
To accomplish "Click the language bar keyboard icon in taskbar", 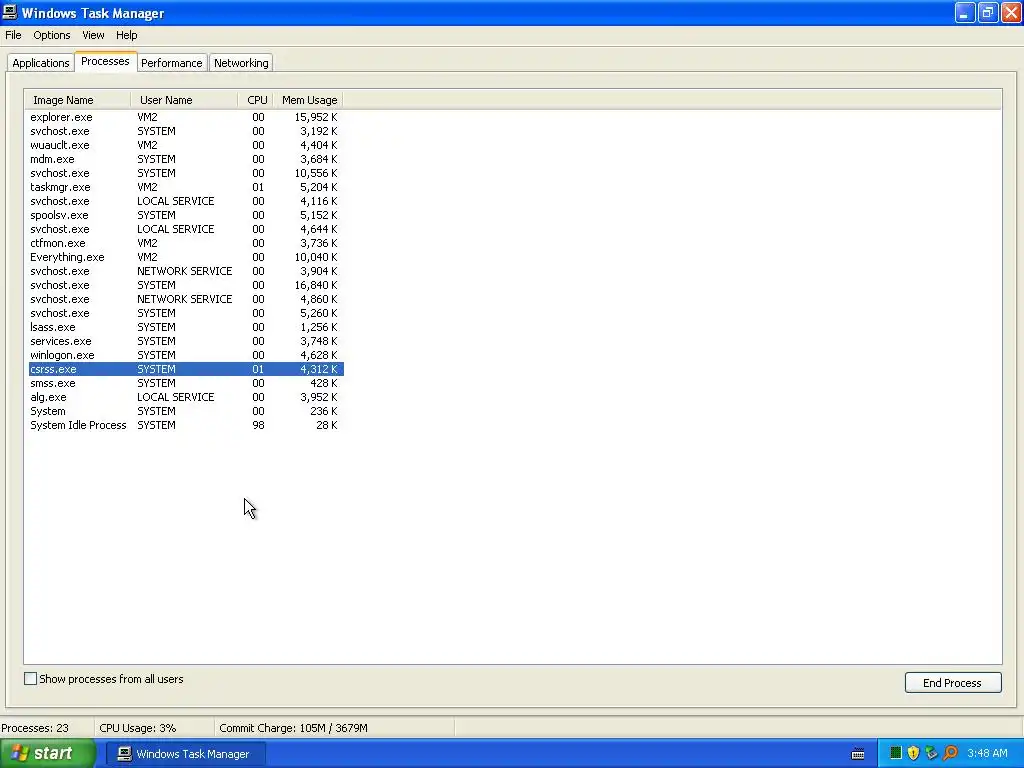I will click(858, 754).
